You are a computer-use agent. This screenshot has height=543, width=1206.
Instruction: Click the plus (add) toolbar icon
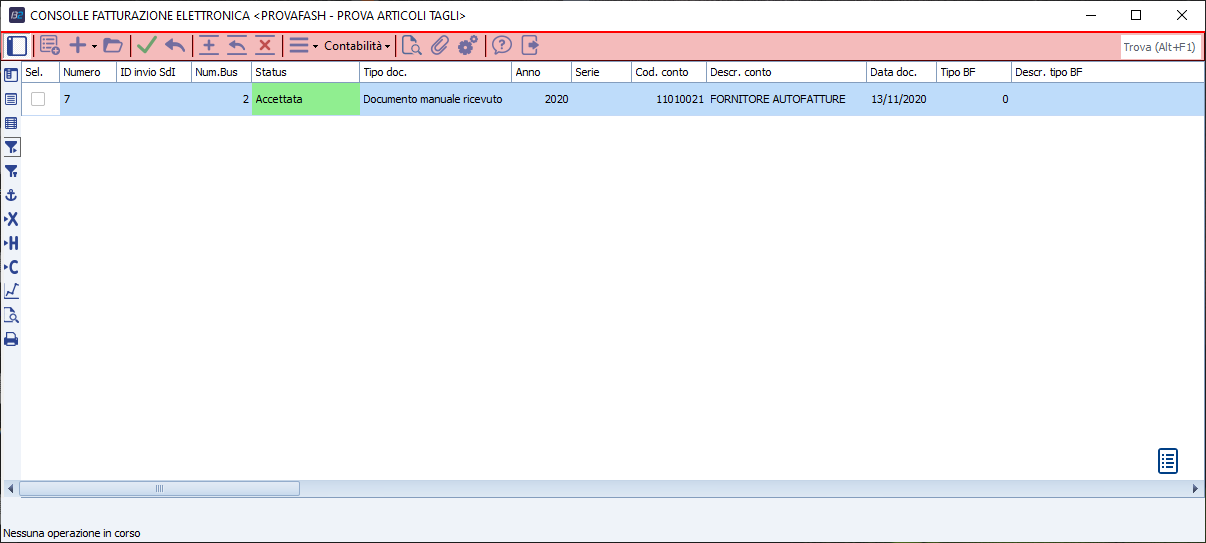coord(78,45)
